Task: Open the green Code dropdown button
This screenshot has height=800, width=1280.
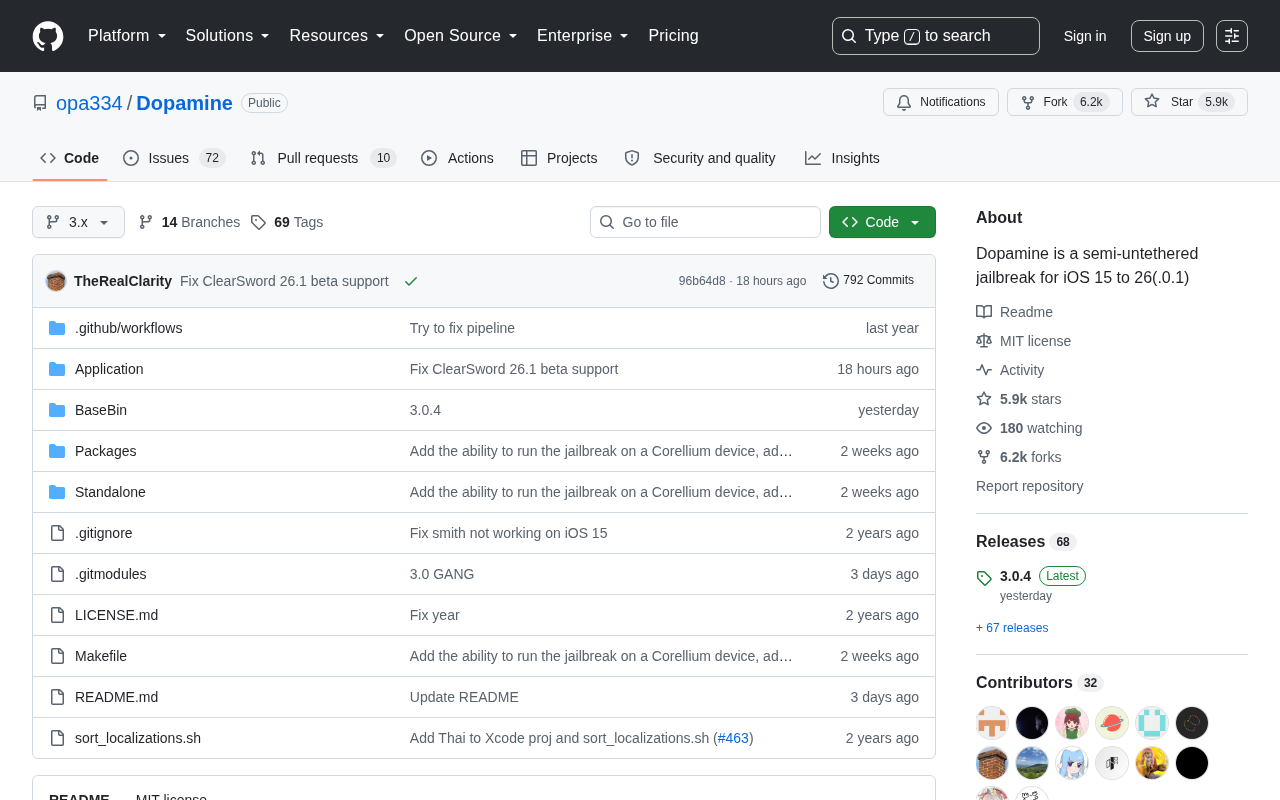Action: tap(882, 222)
